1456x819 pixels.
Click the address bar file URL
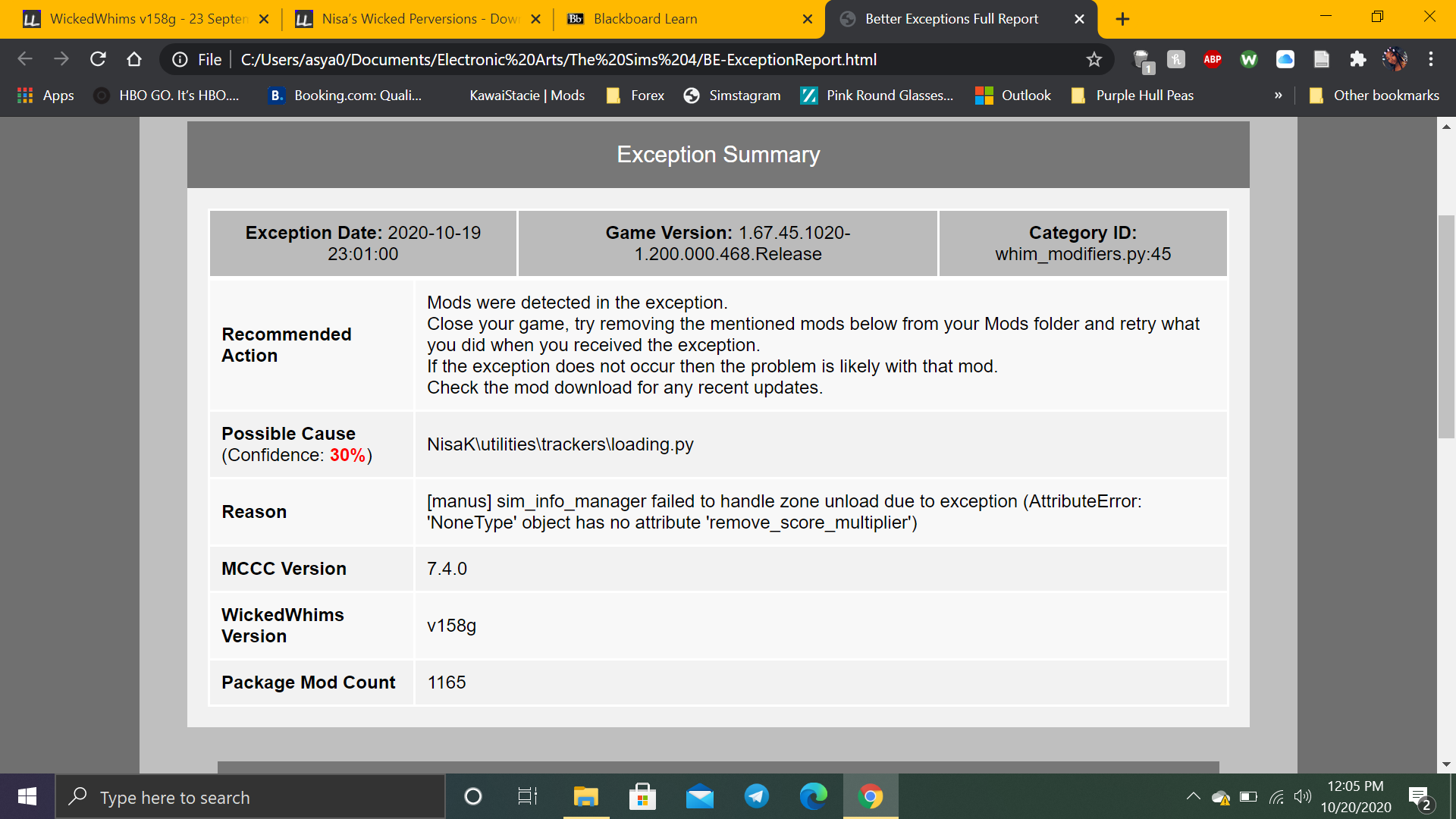pos(558,59)
